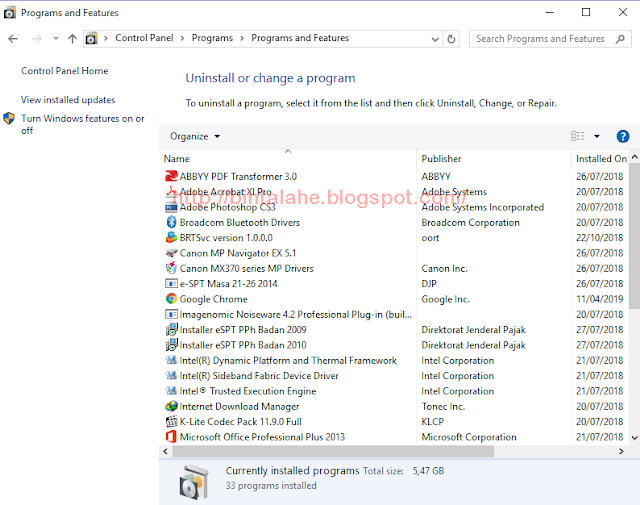This screenshot has width=640, height=505.
Task: Sort by the Publisher column header
Action: 494,158
